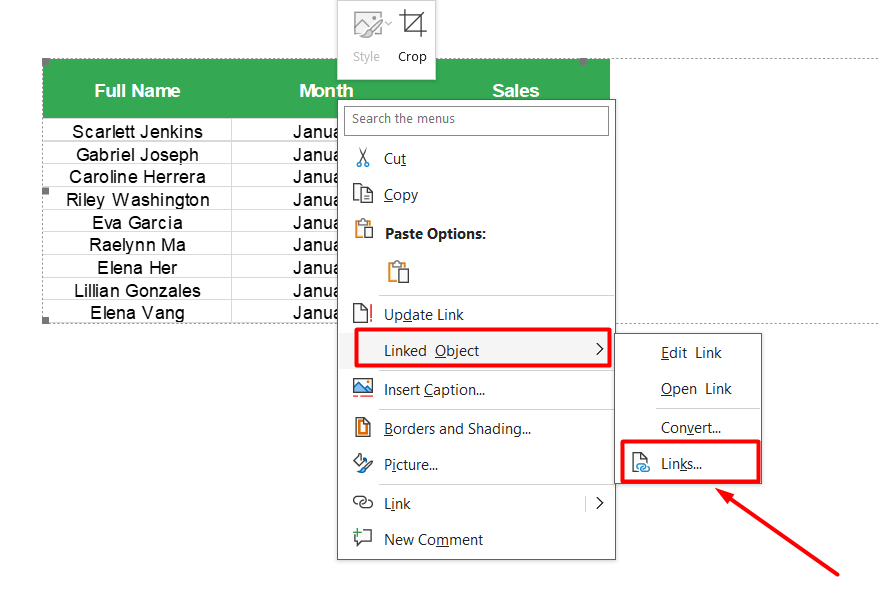Viewport: 878px width, 599px height.
Task: Open Links... dialog from submenu
Action: point(689,464)
